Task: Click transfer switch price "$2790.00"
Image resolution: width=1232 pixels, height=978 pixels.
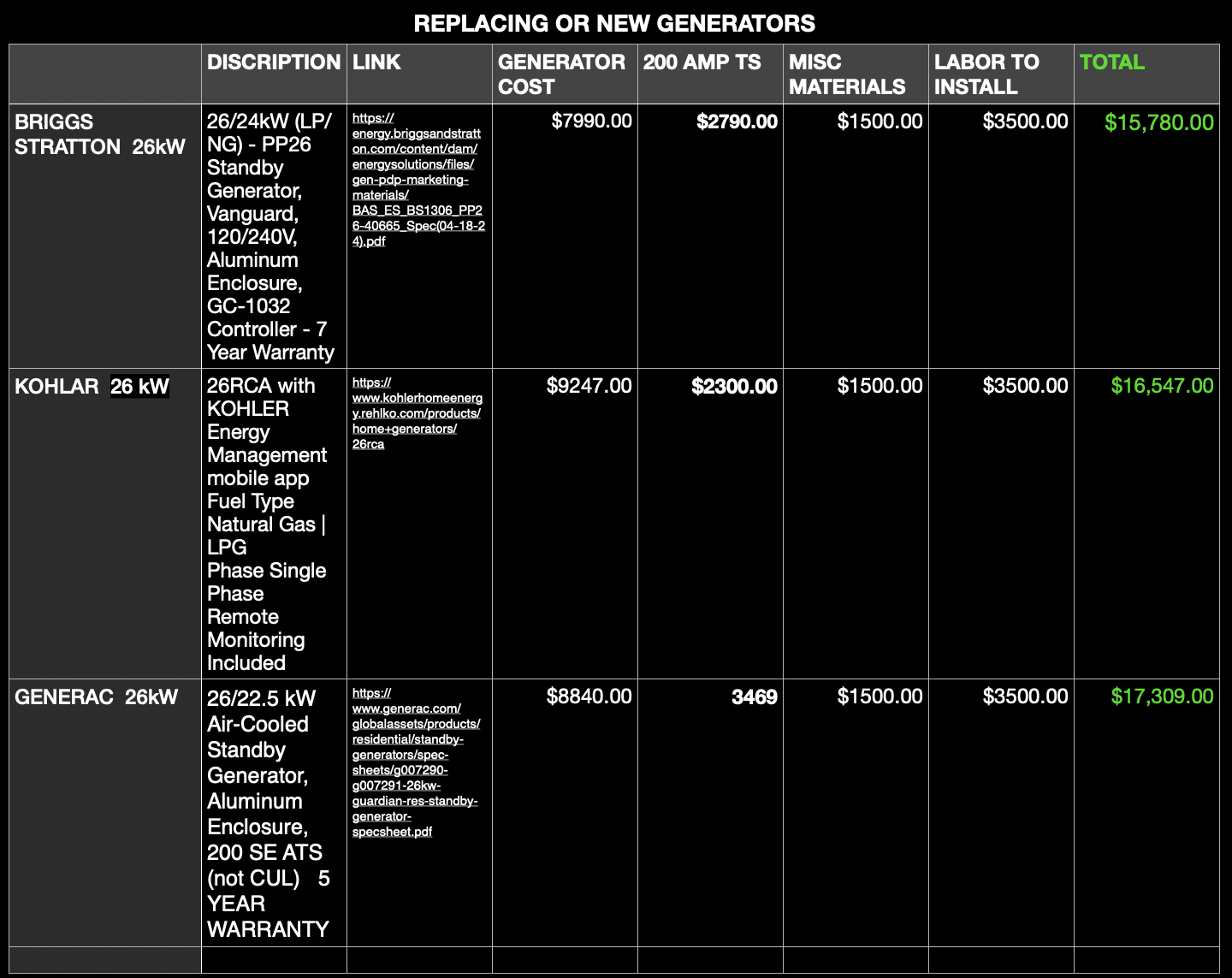Action: coord(737,122)
